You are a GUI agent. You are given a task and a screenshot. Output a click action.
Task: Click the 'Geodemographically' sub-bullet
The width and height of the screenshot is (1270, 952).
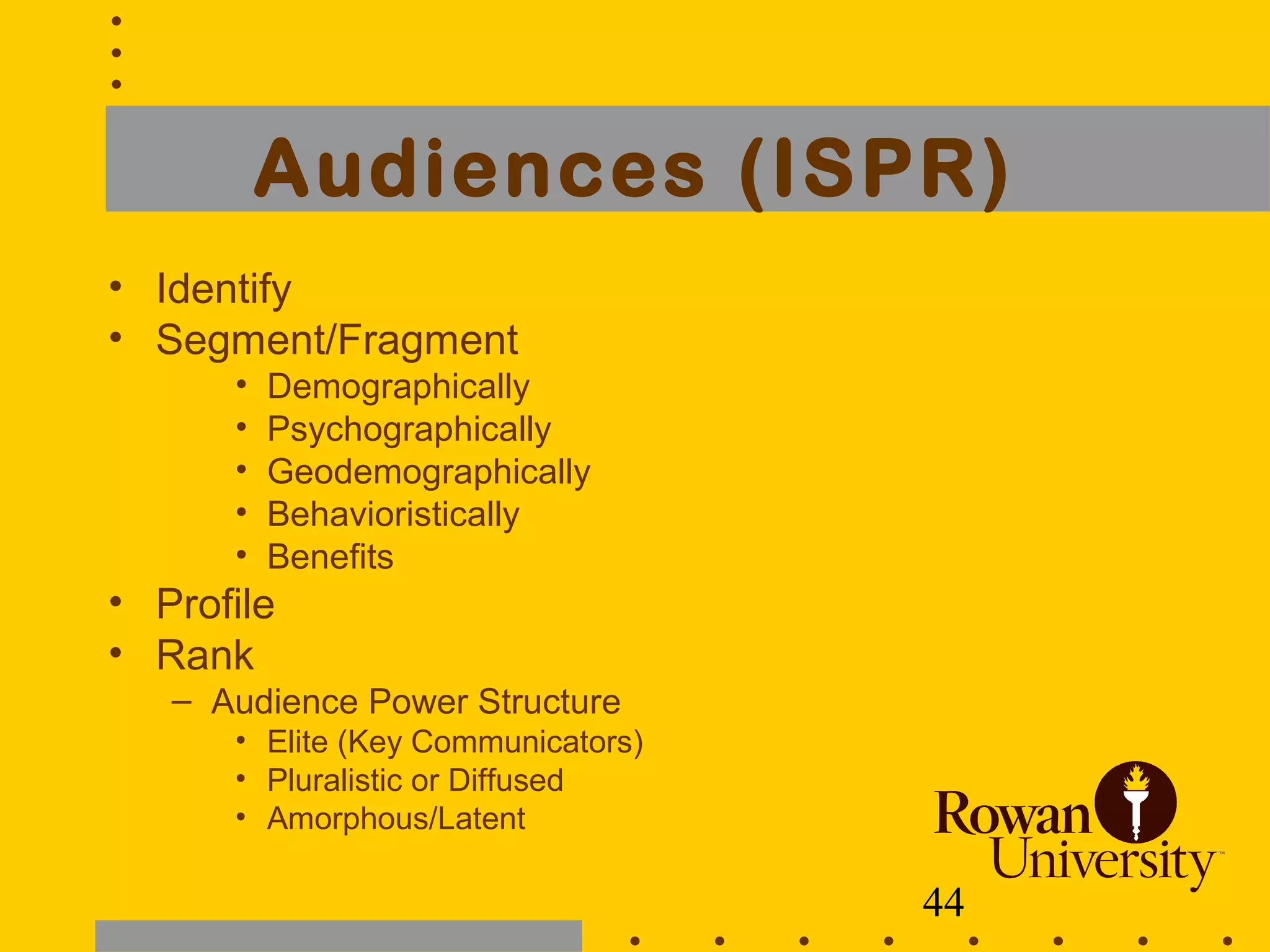pos(429,472)
